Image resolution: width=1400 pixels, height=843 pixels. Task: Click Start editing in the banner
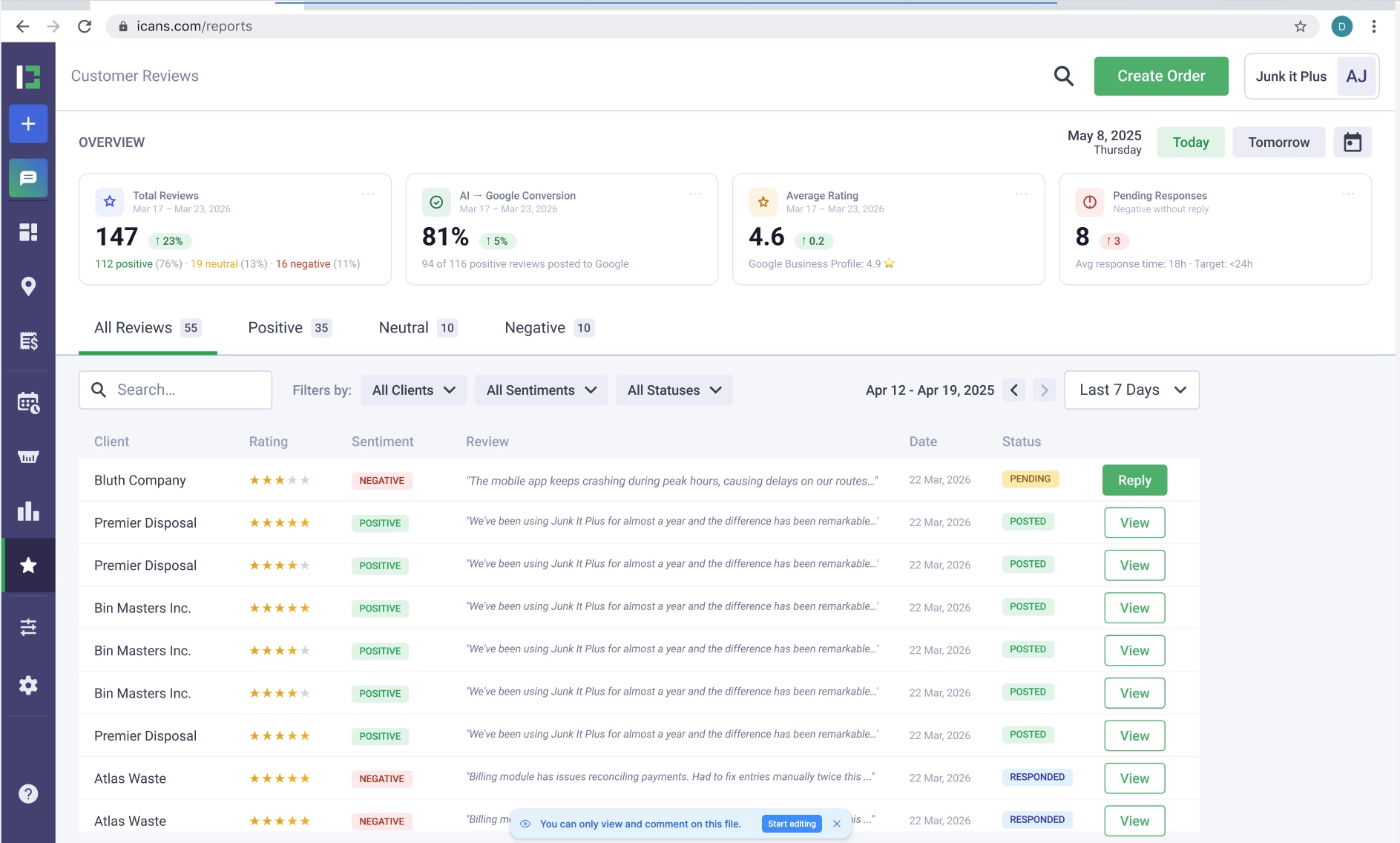pos(792,824)
